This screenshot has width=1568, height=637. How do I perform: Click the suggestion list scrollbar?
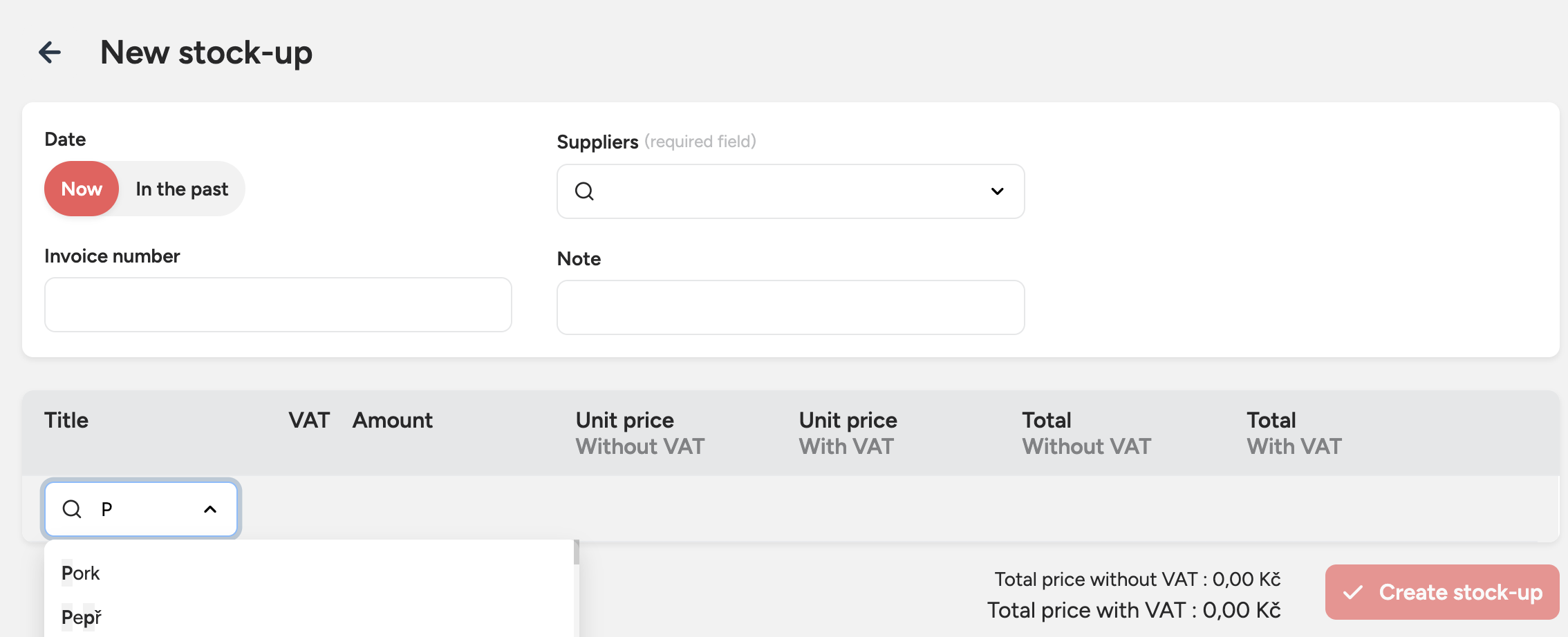tap(577, 553)
